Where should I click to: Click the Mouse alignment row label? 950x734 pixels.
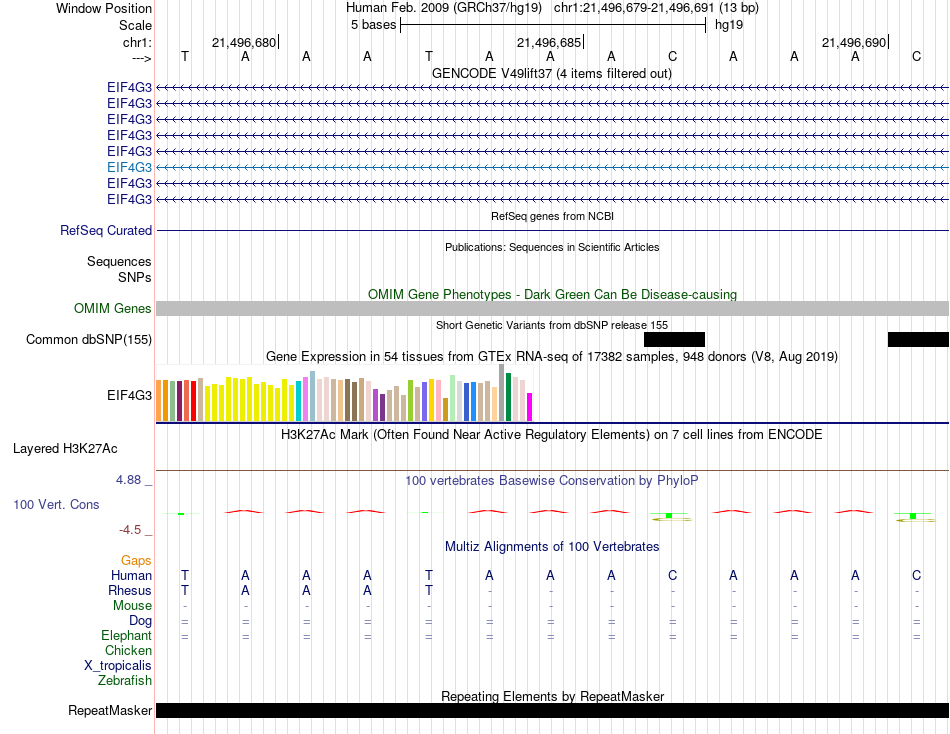click(132, 606)
